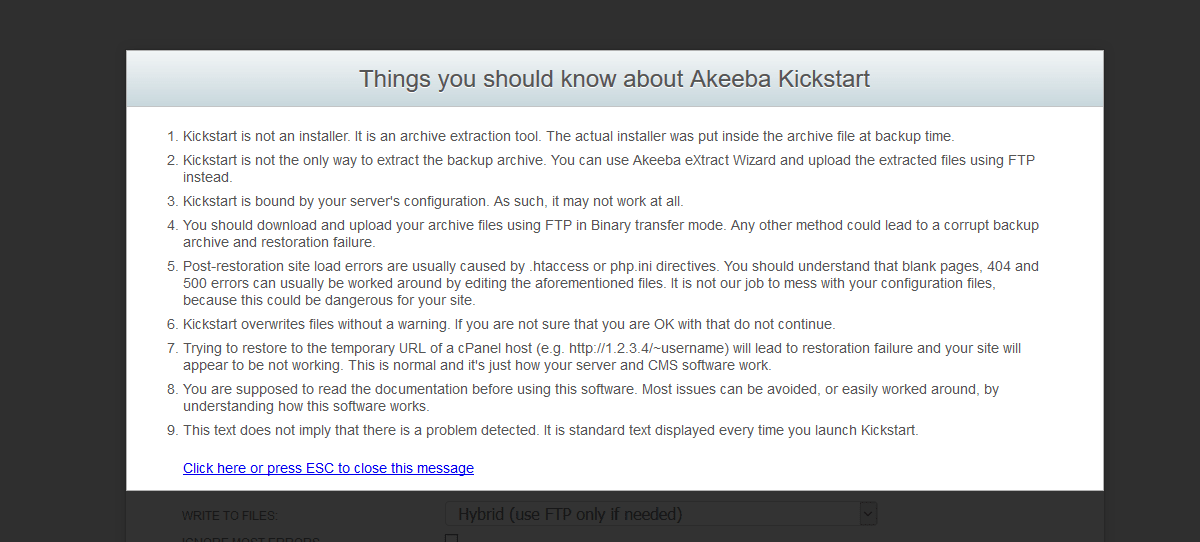
Task: Click the item about reading the documentation
Action: pyautogui.click(x=590, y=397)
